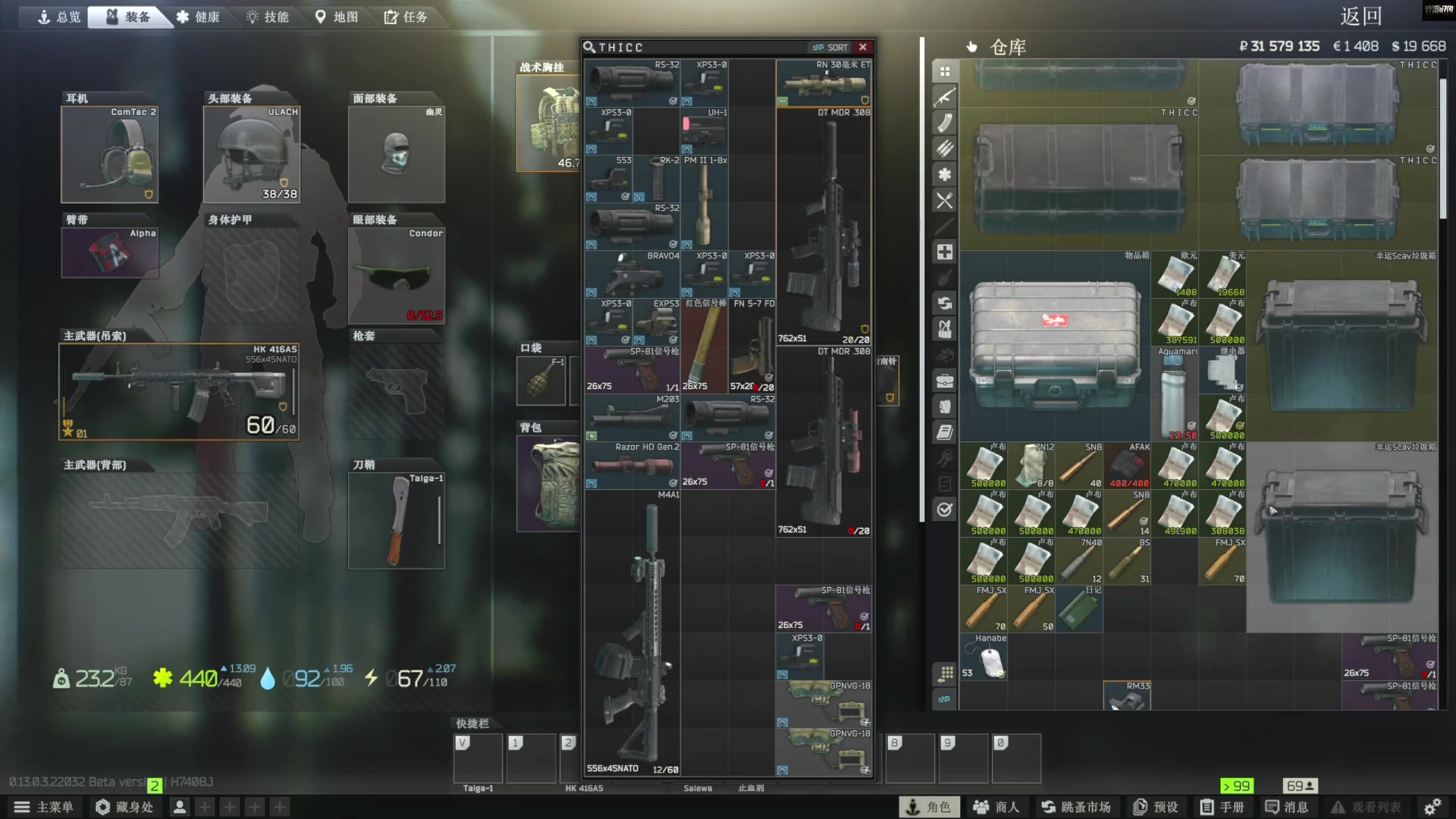Screen dimensions: 1456x819
Task: Click stash auto-sort grid icon
Action: pyautogui.click(x=945, y=673)
